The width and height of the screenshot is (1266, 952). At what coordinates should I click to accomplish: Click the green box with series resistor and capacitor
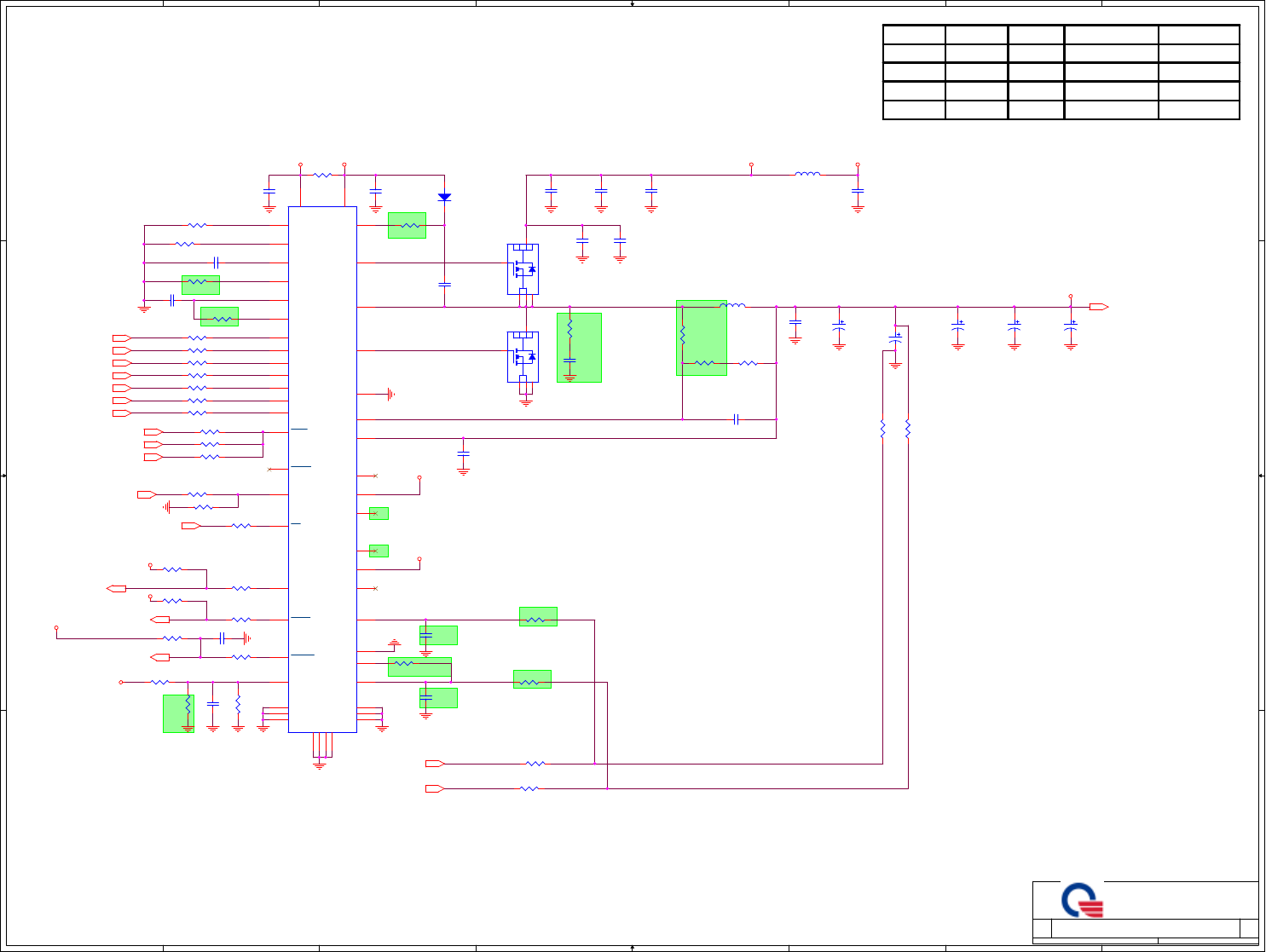579,348
